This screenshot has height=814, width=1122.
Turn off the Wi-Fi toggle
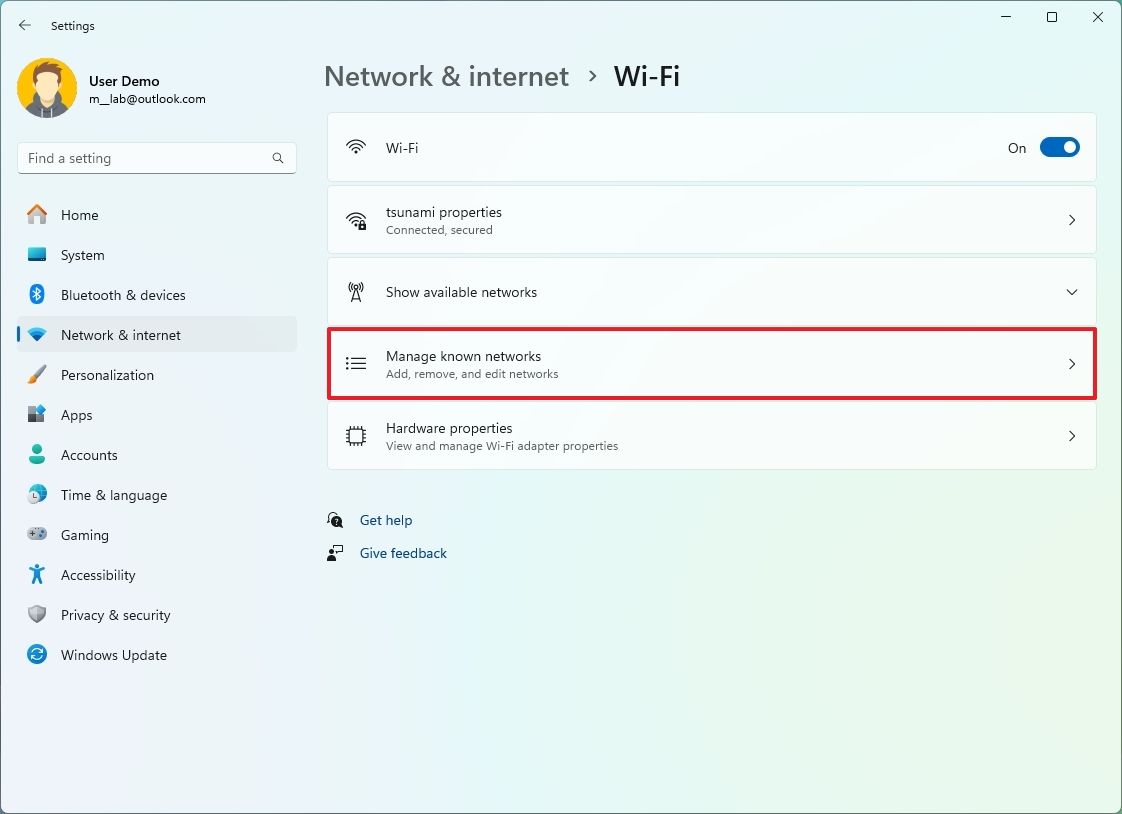coord(1059,147)
